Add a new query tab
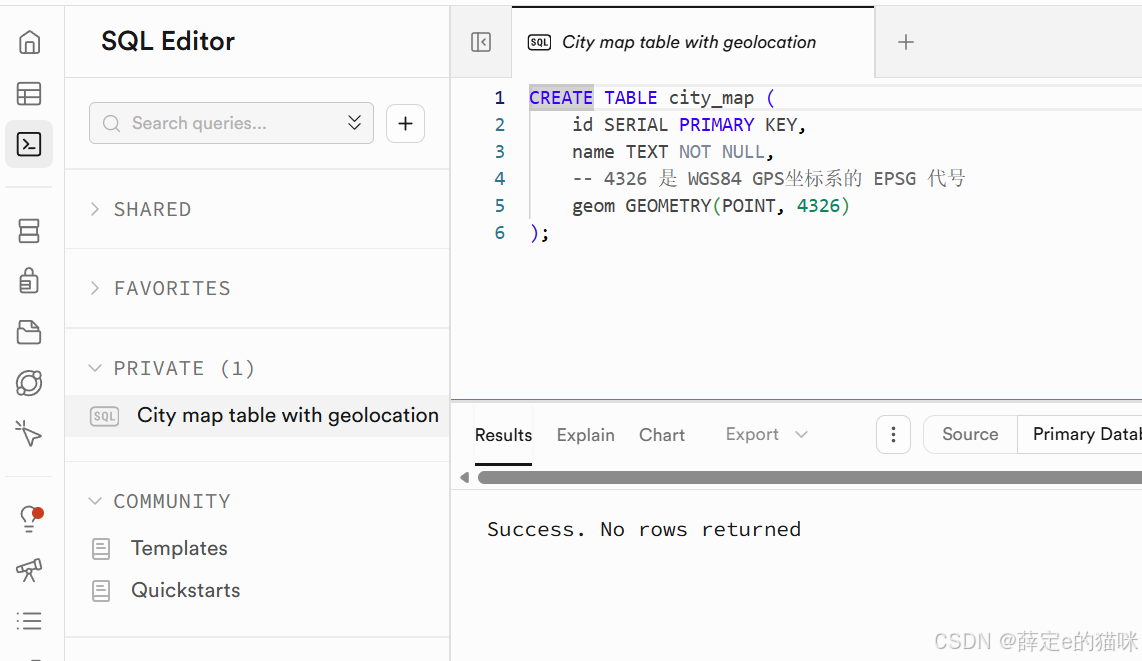This screenshot has width=1142, height=661. tap(905, 42)
